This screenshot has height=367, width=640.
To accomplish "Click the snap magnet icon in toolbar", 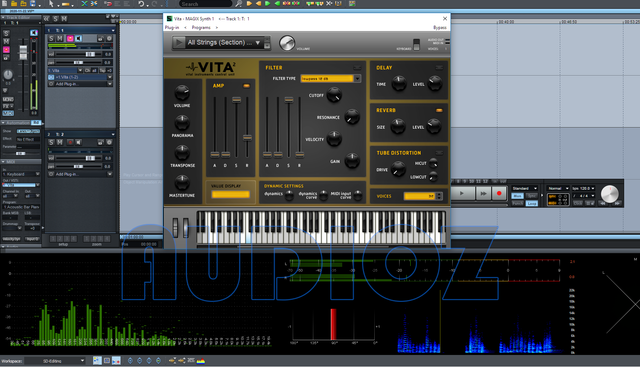I will pyautogui.click(x=108, y=3).
